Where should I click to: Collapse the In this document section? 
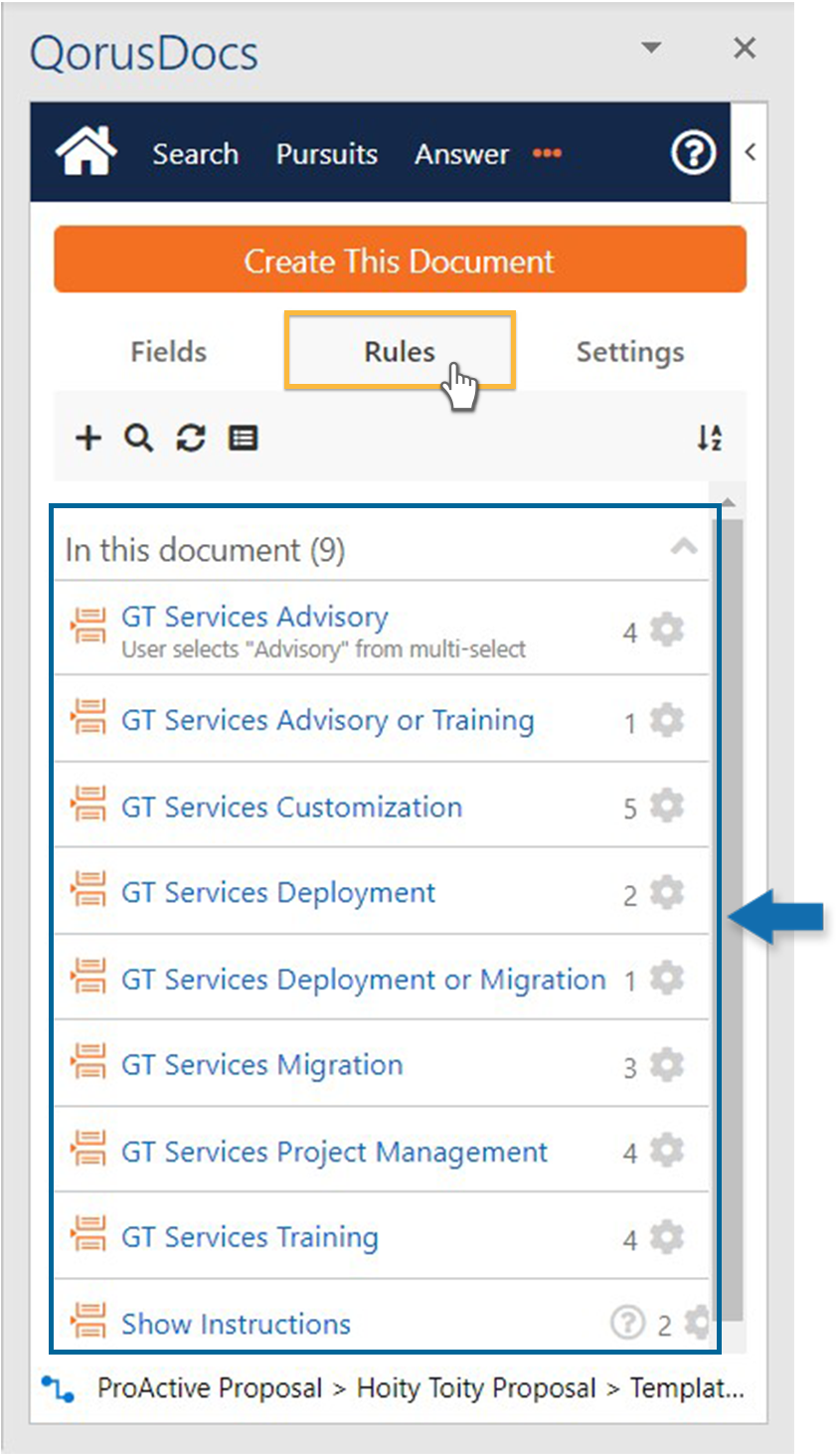coord(683,547)
